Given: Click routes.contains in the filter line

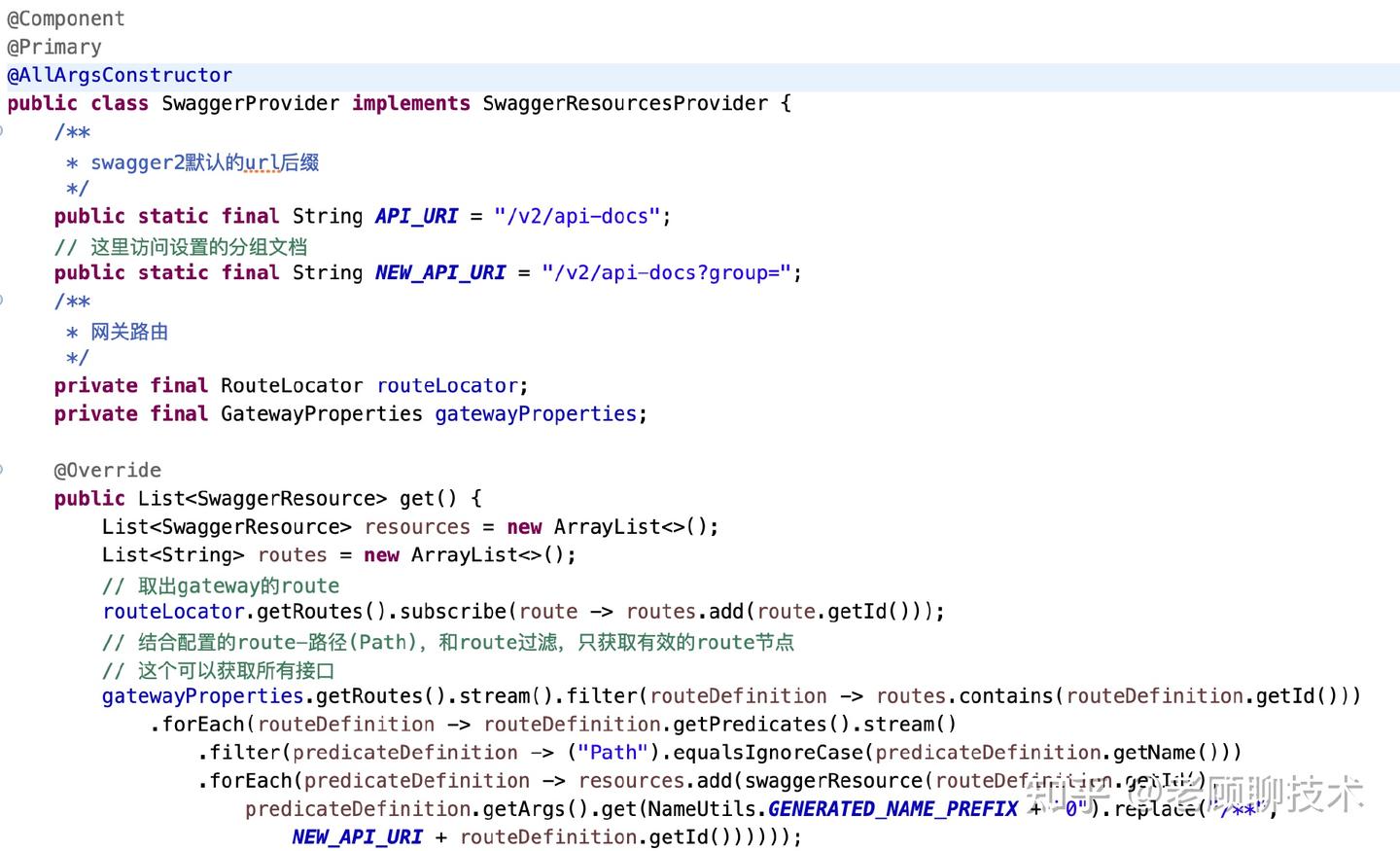Looking at the screenshot, I should tap(964, 695).
